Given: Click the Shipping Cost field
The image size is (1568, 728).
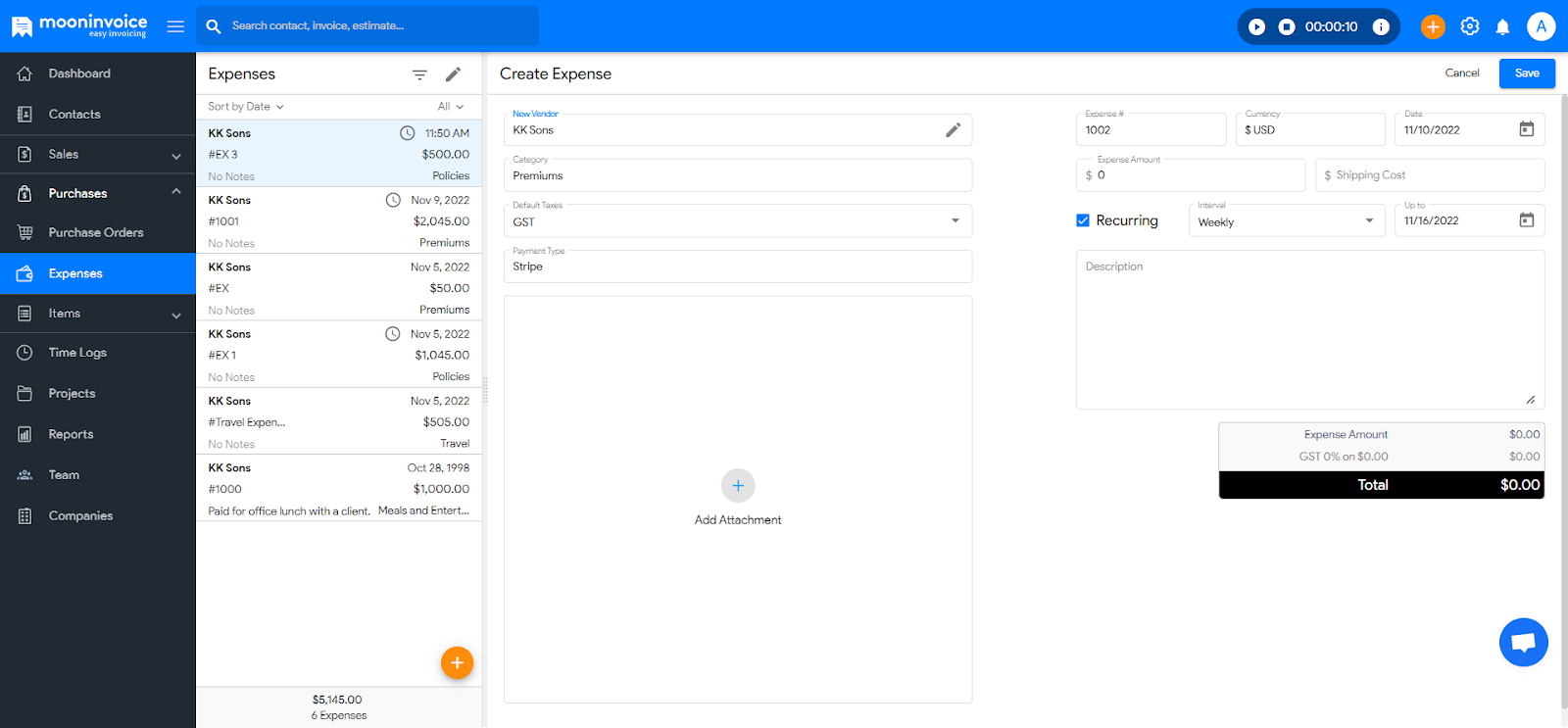Looking at the screenshot, I should pyautogui.click(x=1430, y=174).
